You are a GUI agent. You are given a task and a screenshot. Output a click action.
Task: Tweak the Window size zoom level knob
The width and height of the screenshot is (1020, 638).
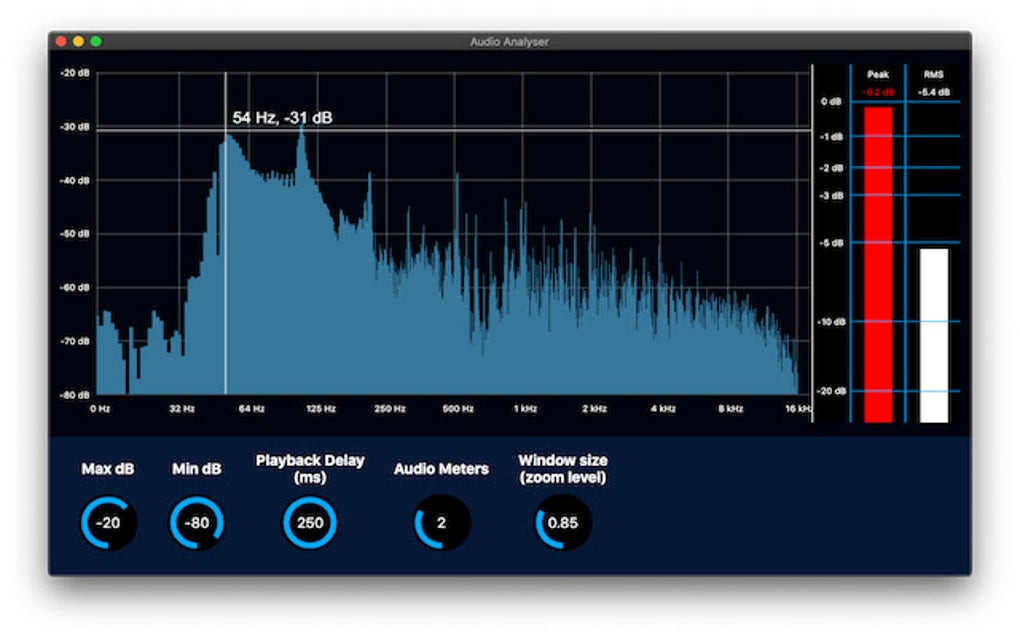click(563, 521)
